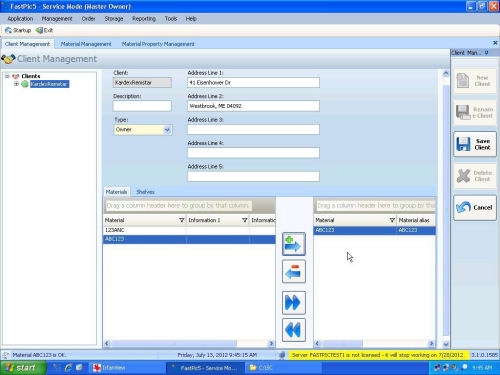The image size is (500, 375).
Task: Collapse the Clients tree root node
Action: [7, 76]
